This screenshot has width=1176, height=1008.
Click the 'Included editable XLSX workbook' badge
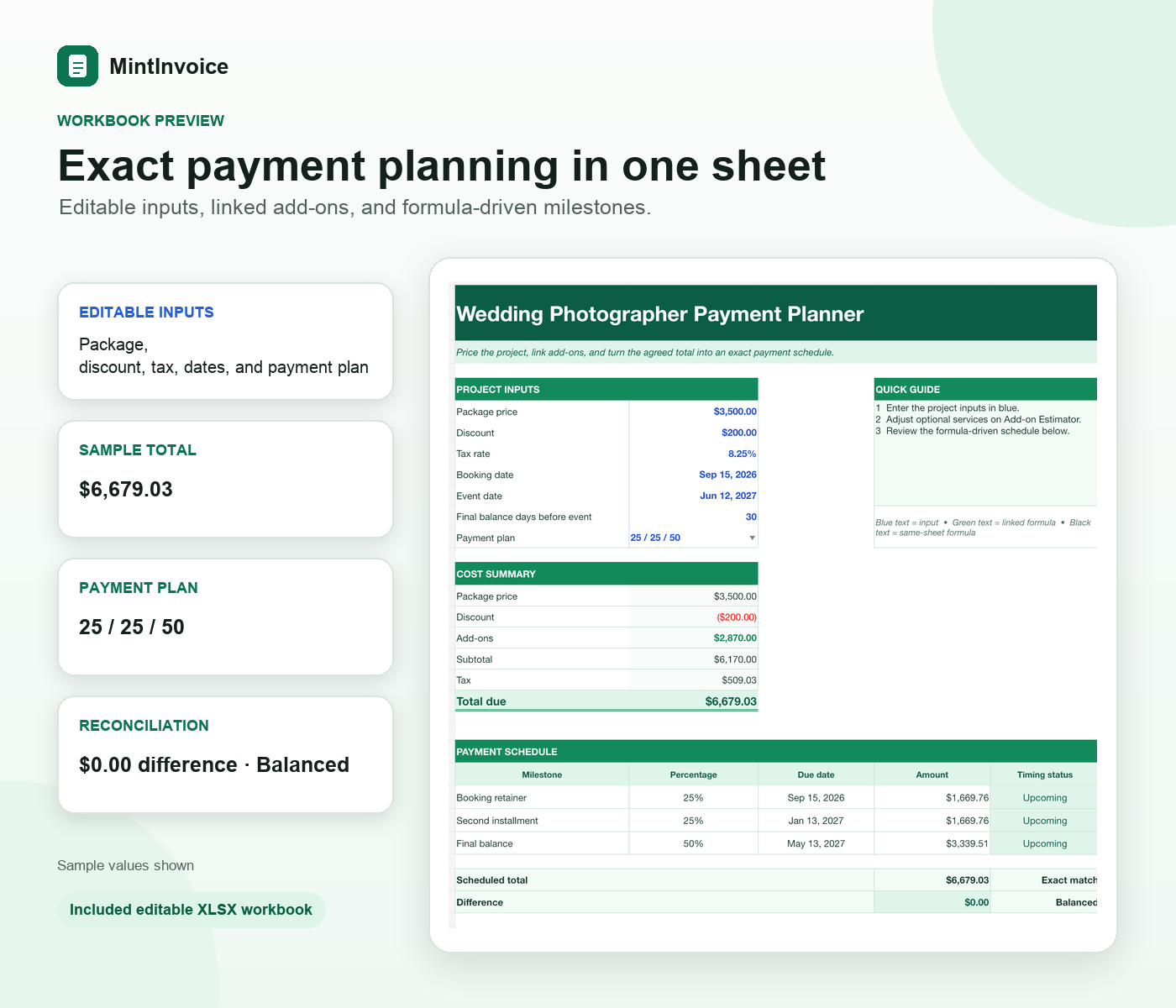click(x=191, y=910)
